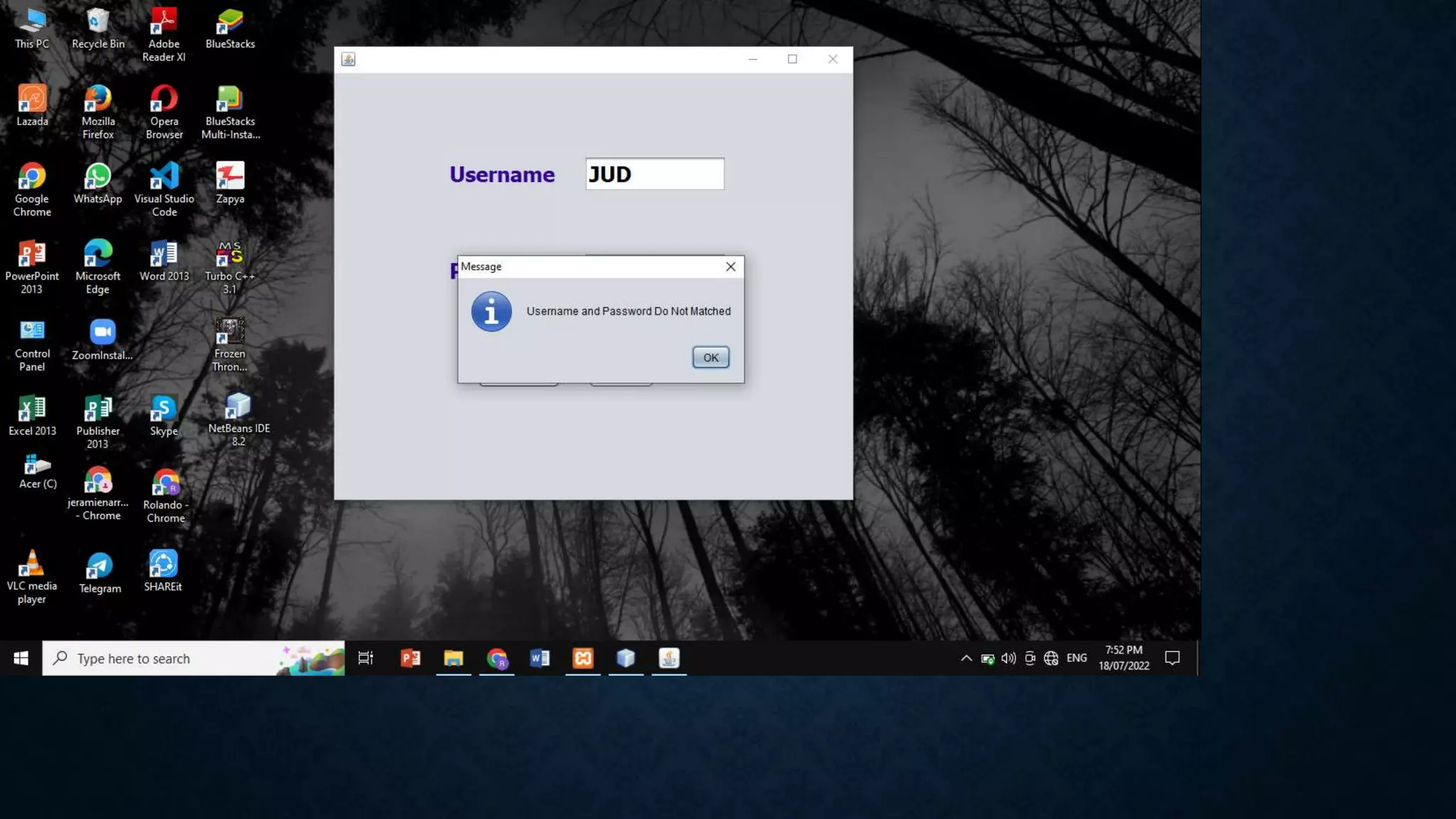Open File Explorer from the taskbar
1456x819 pixels.
[454, 658]
